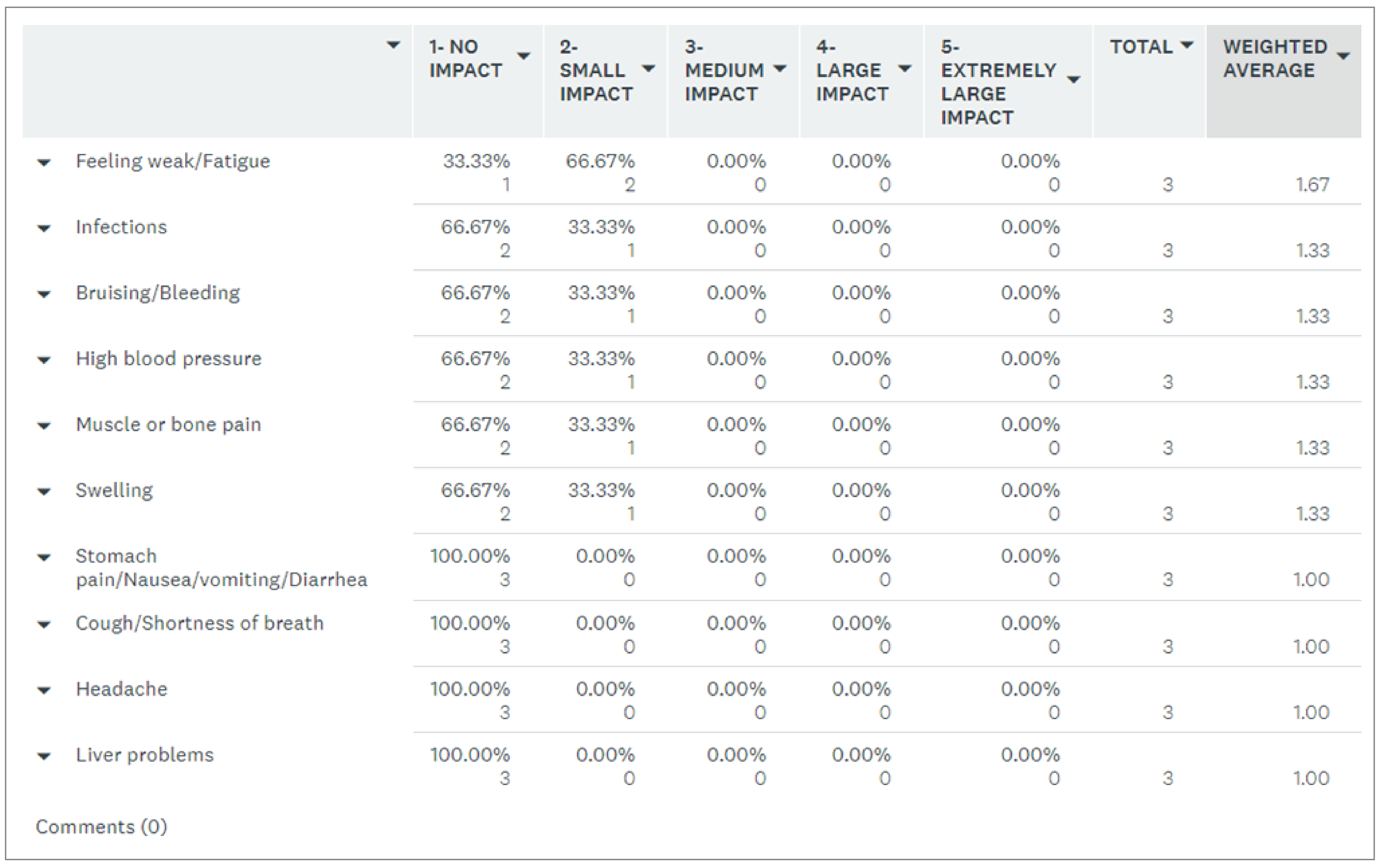Open the 3- Medium Impact column dropdown arrow

779,69
